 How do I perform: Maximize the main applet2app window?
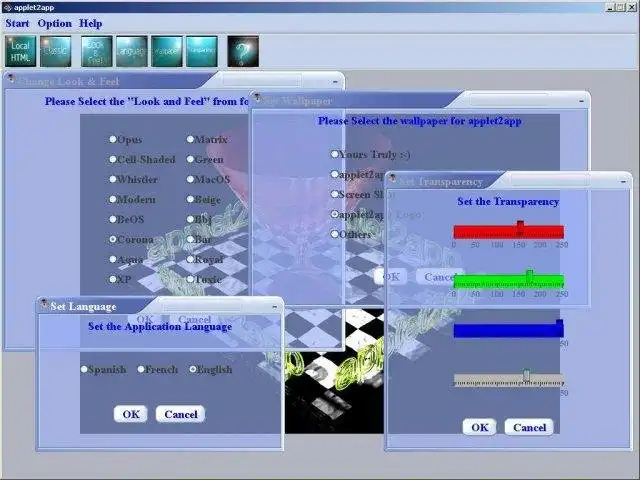click(621, 7)
